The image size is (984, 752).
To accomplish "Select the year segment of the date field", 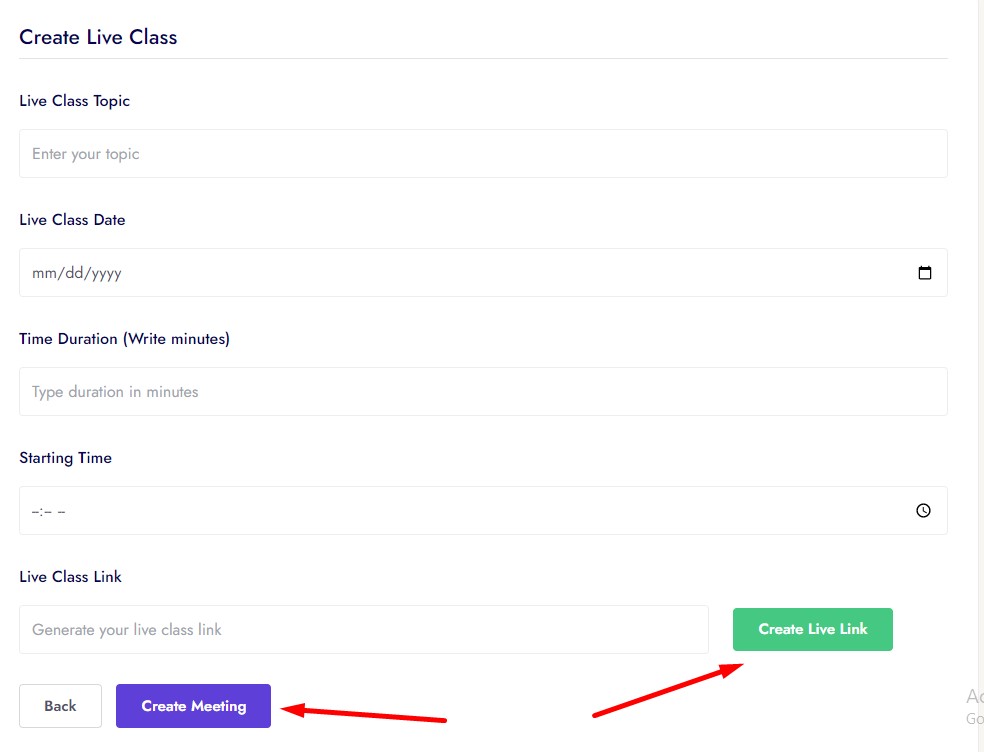I will [x=105, y=273].
